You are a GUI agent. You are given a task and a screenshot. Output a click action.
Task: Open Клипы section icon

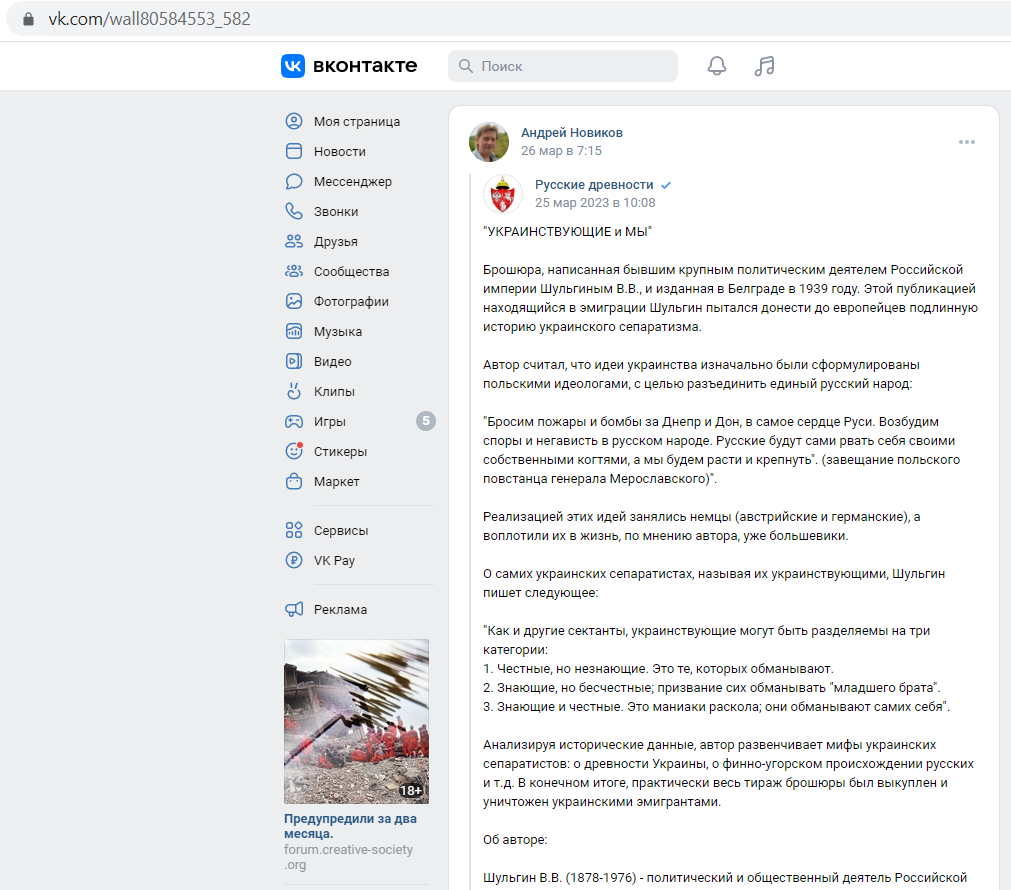[294, 391]
